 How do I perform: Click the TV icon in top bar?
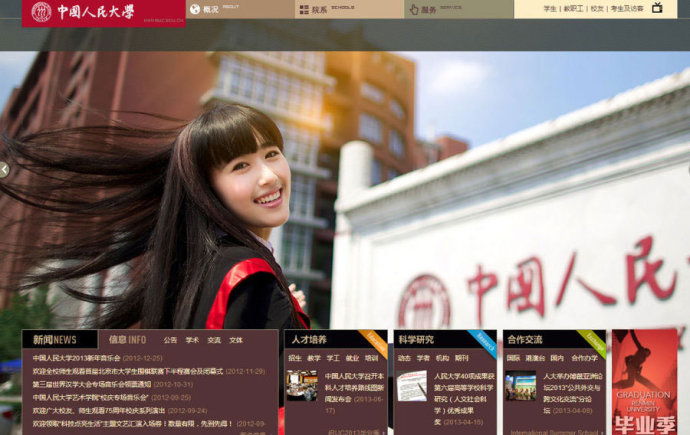point(657,7)
